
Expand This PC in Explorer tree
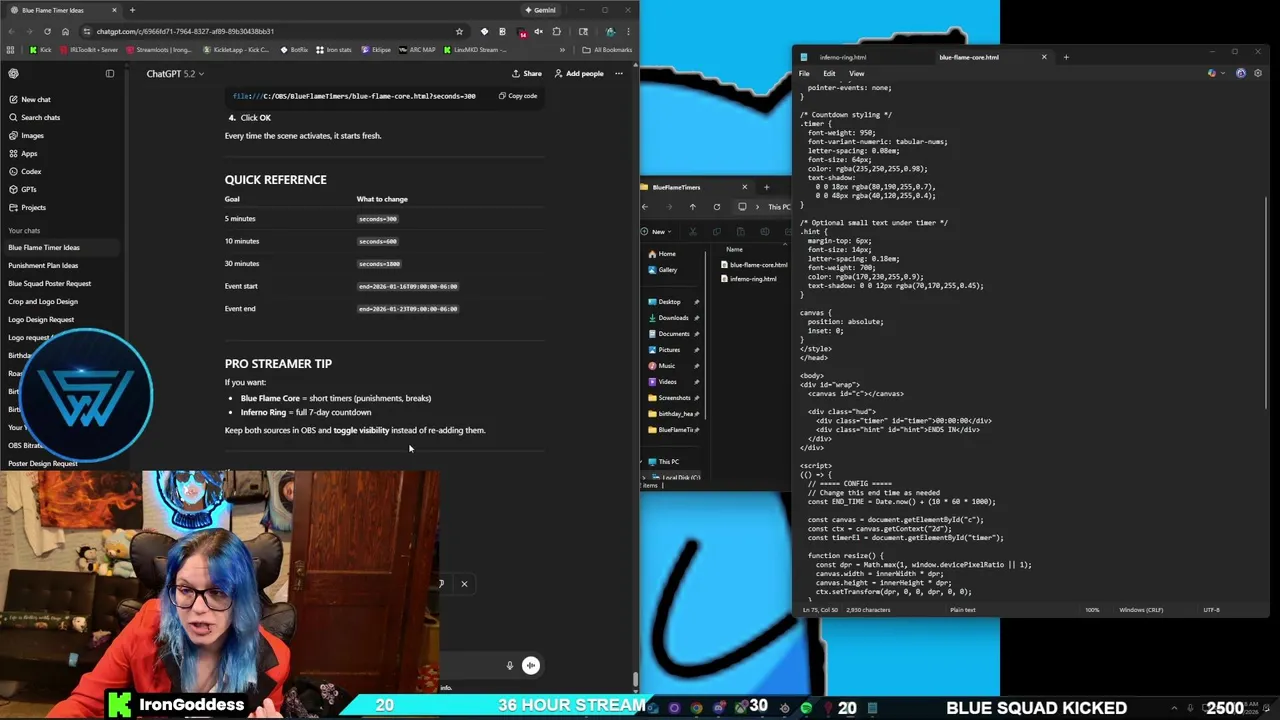(643, 462)
